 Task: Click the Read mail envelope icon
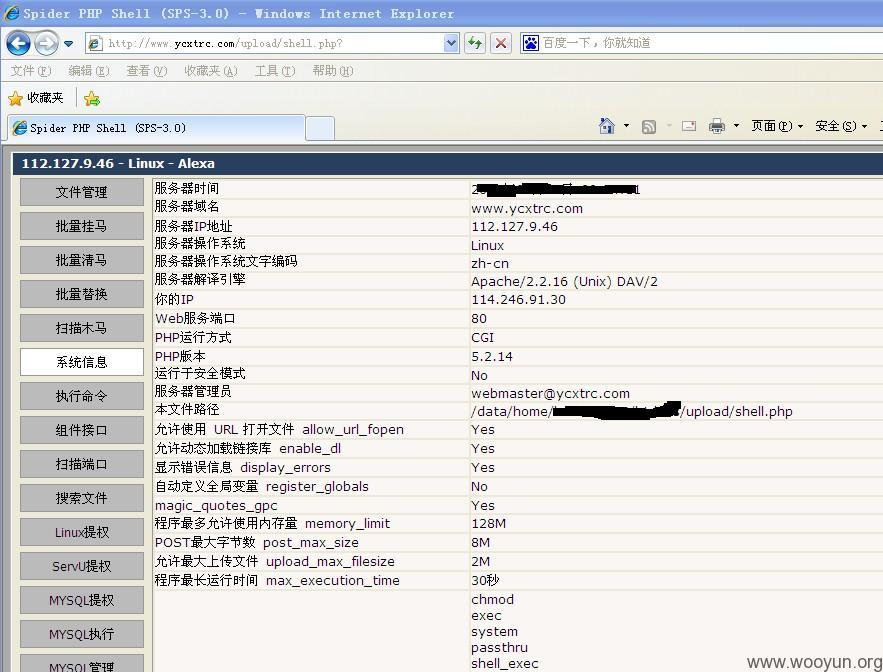pos(689,126)
